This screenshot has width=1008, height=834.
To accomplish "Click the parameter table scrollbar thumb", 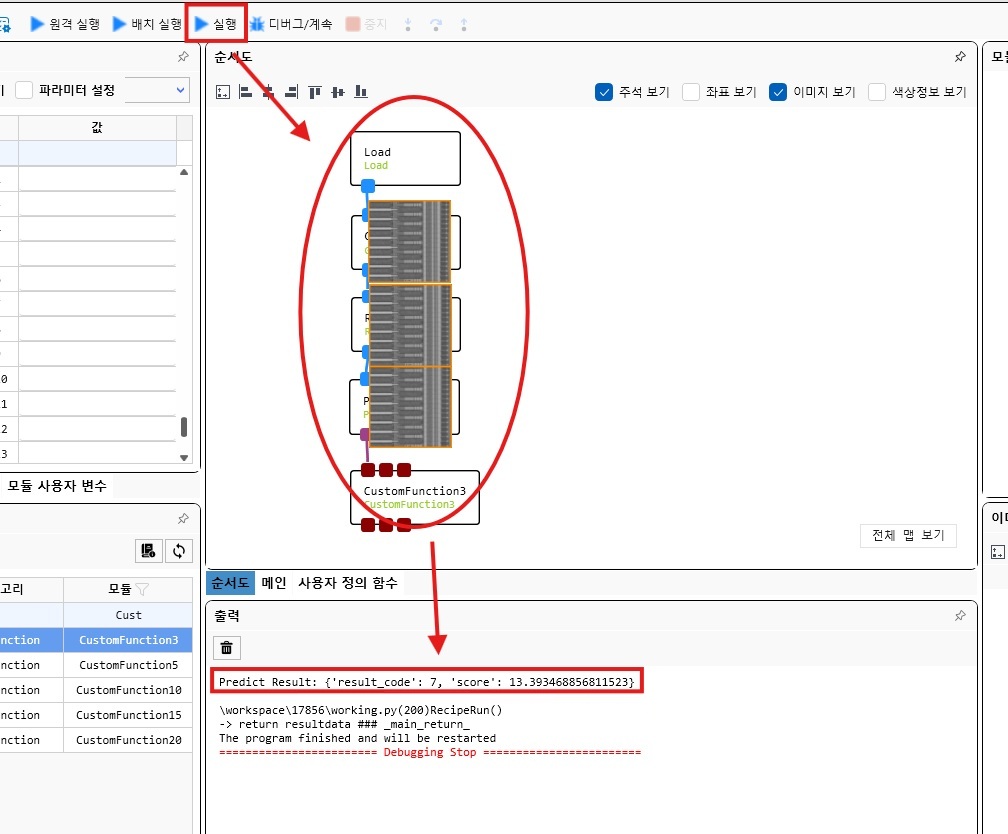I will (183, 427).
